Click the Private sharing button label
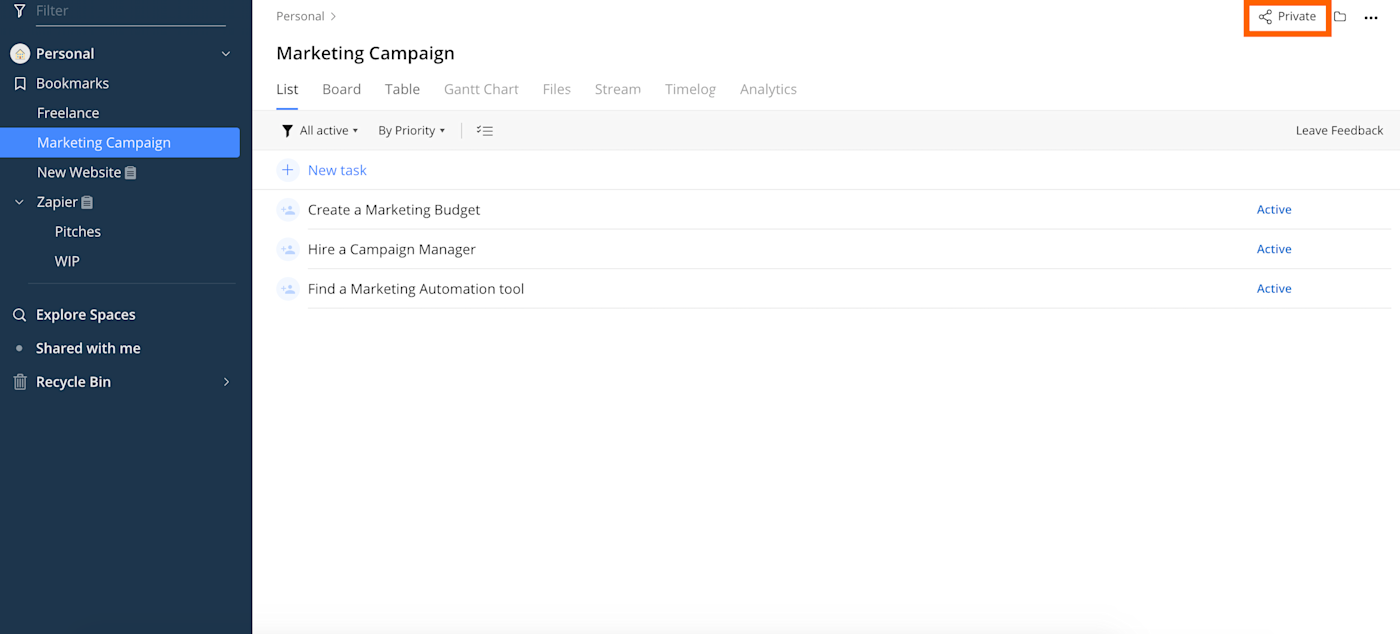This screenshot has width=1400, height=634. tap(1297, 17)
